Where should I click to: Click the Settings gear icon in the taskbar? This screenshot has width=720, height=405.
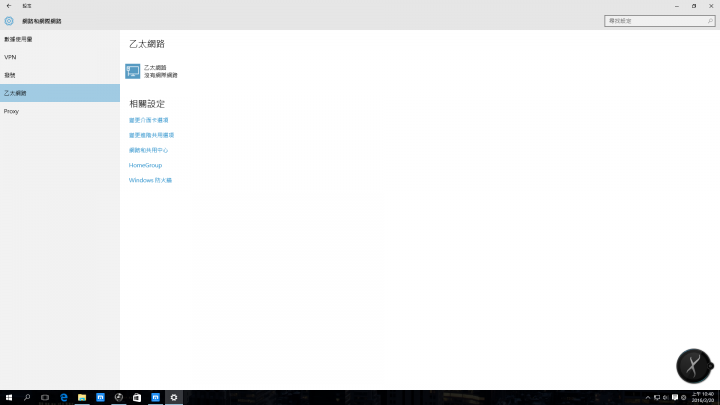174,398
